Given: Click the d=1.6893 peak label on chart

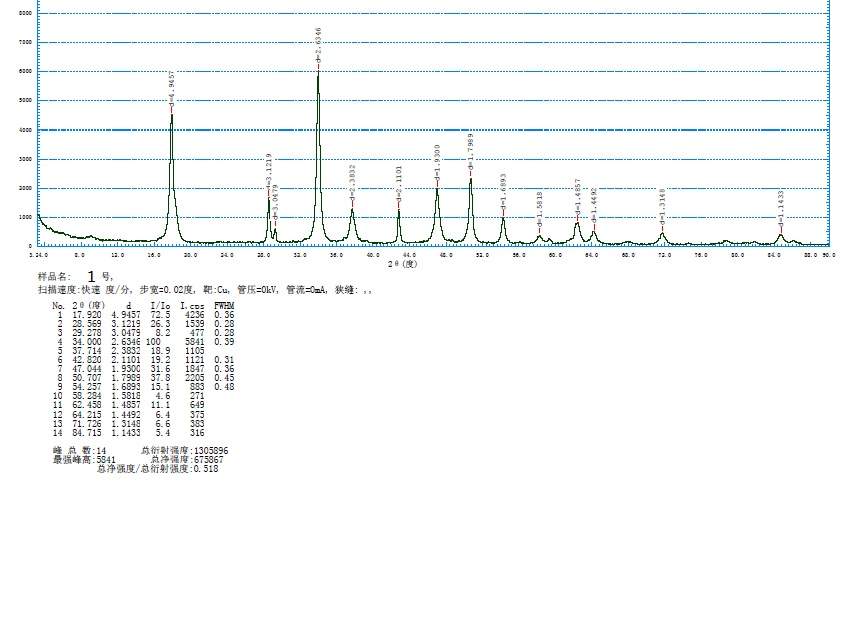Looking at the screenshot, I should (x=503, y=191).
